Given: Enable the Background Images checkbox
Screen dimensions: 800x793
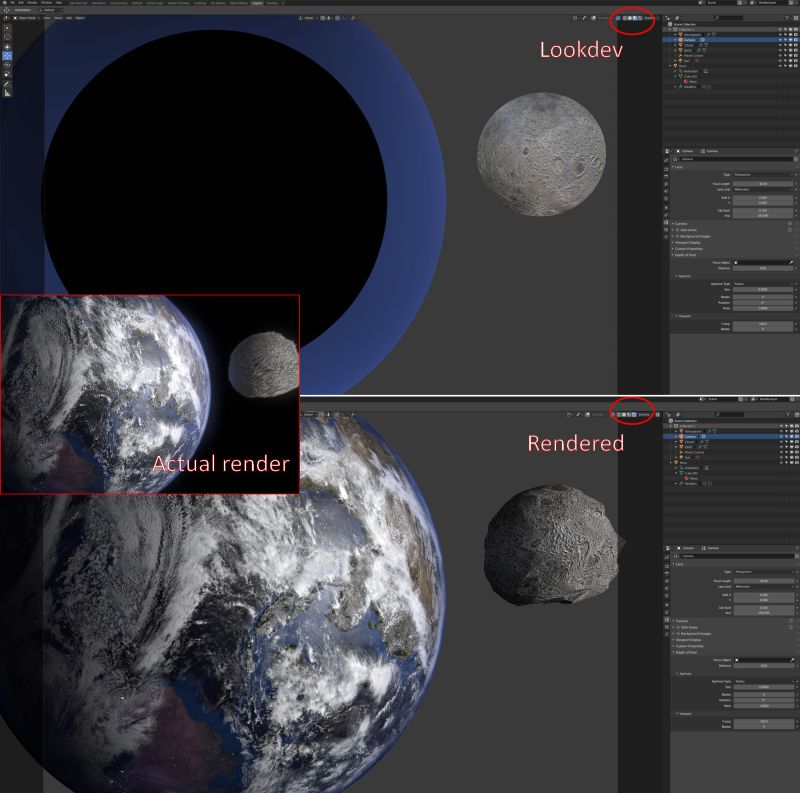Looking at the screenshot, I should click(677, 236).
